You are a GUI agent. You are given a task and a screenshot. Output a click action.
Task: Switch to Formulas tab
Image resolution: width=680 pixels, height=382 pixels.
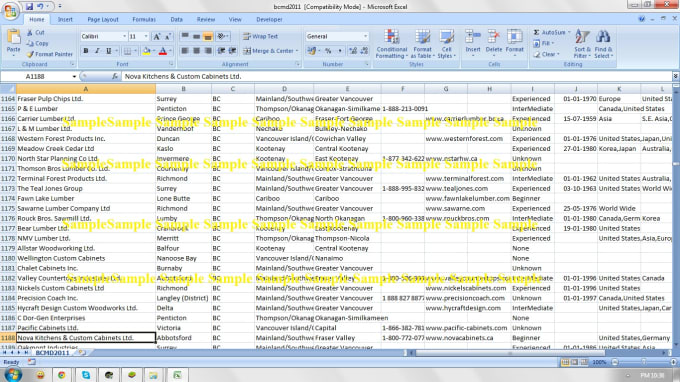point(144,20)
